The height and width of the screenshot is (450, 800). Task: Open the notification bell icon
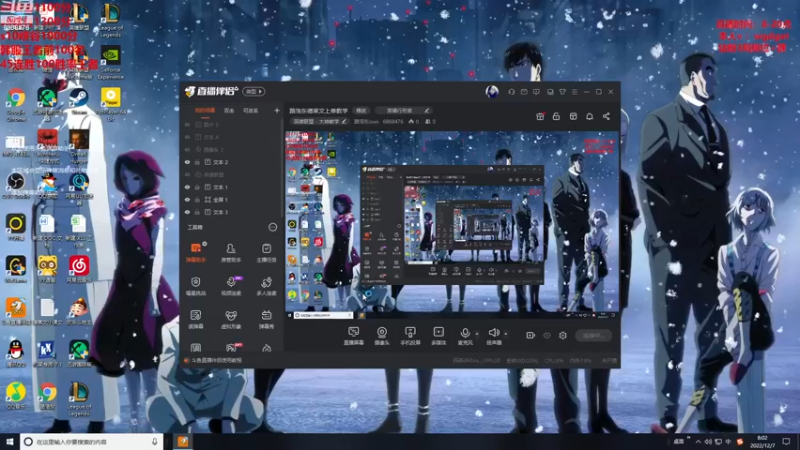point(589,116)
